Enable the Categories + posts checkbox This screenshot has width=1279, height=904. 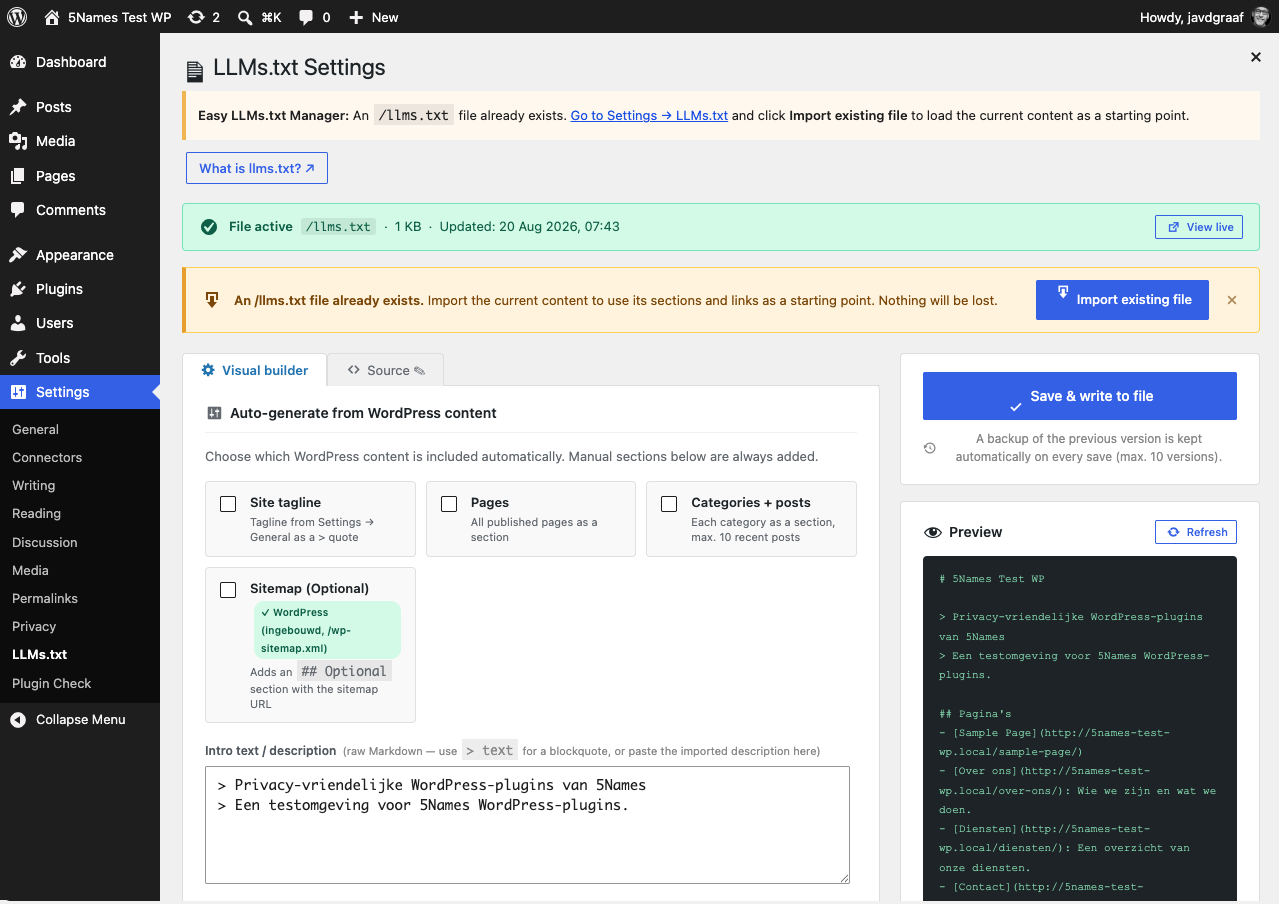pos(669,504)
